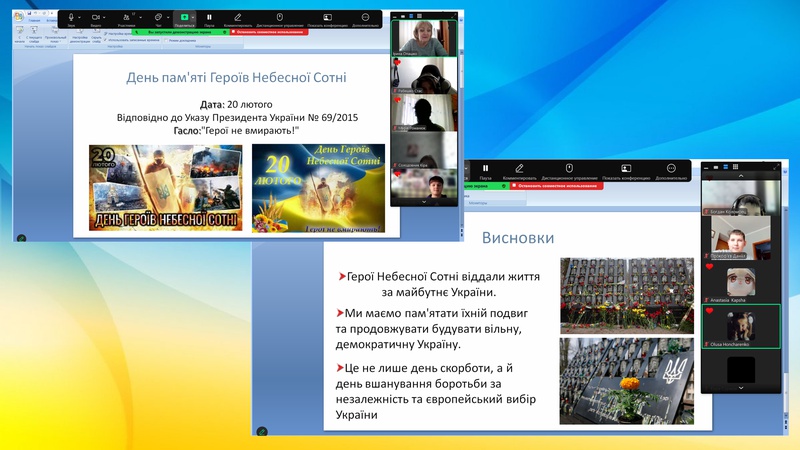Select second video tile (man in room), lower panel
The width and height of the screenshot is (800, 450).
pos(741,238)
